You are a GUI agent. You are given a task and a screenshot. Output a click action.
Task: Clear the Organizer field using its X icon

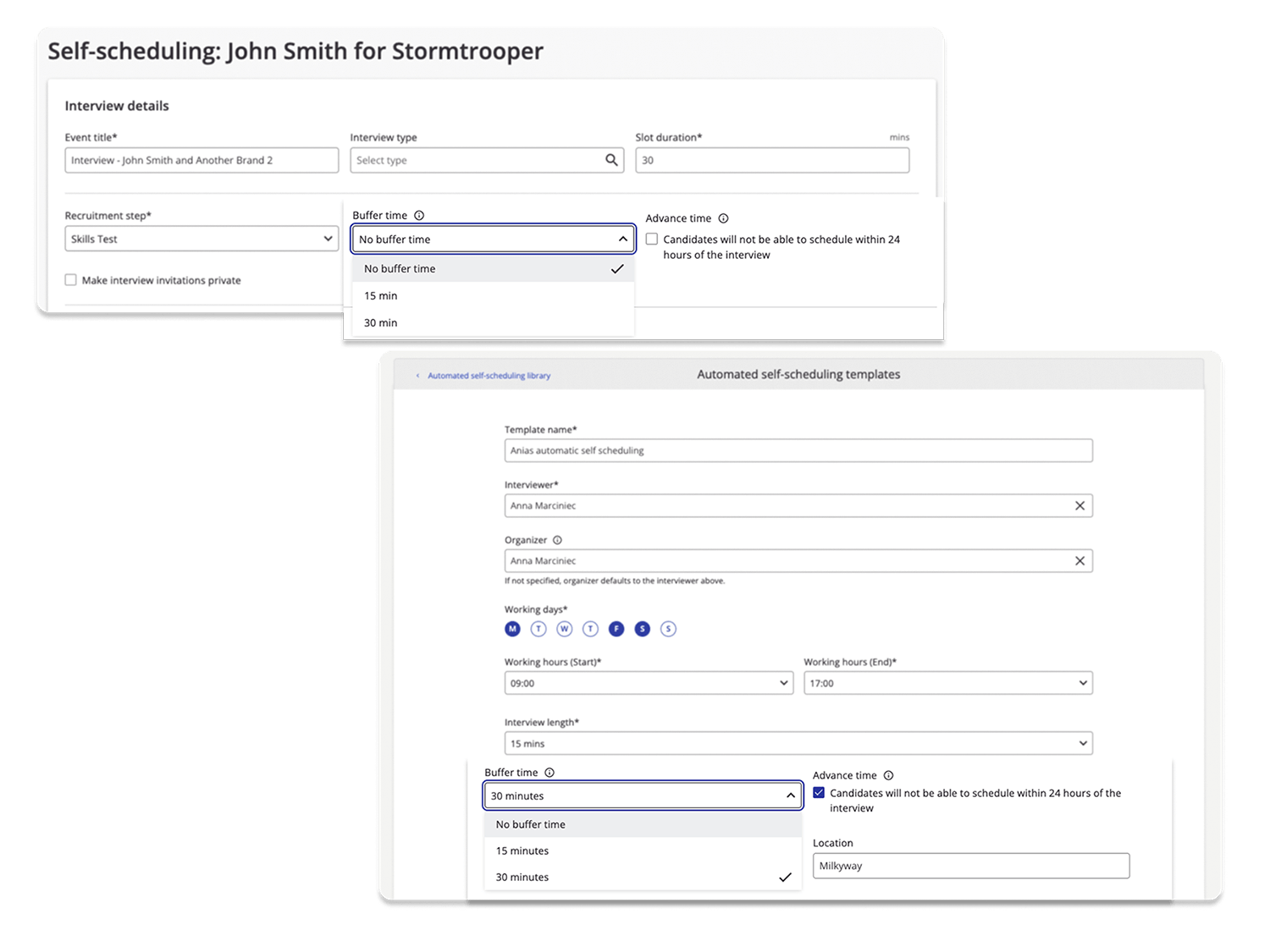pyautogui.click(x=1079, y=561)
